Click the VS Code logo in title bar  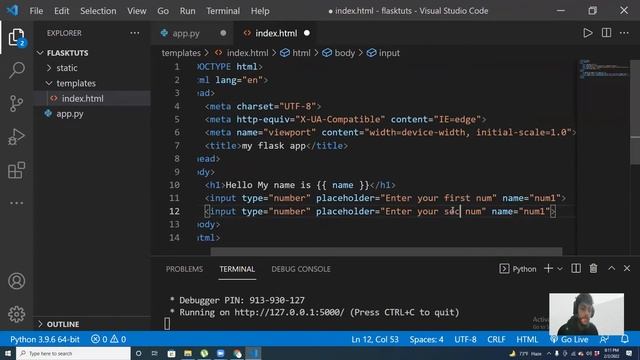point(12,10)
